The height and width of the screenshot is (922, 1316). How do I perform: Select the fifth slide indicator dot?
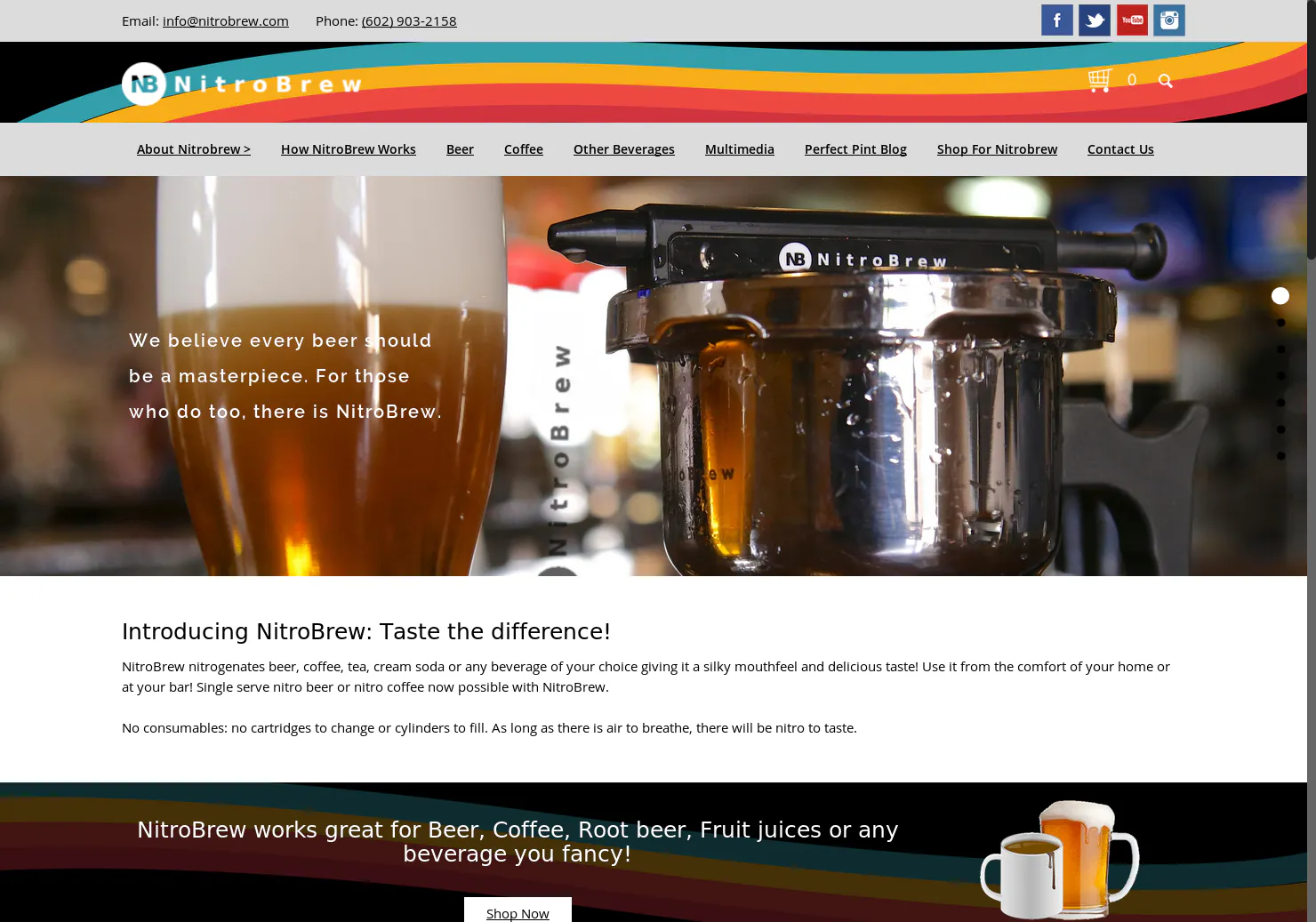pos(1280,403)
